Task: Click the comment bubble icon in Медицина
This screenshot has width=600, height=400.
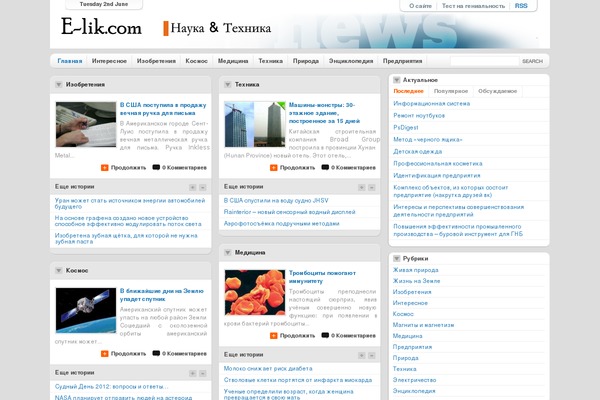Action: [325, 335]
